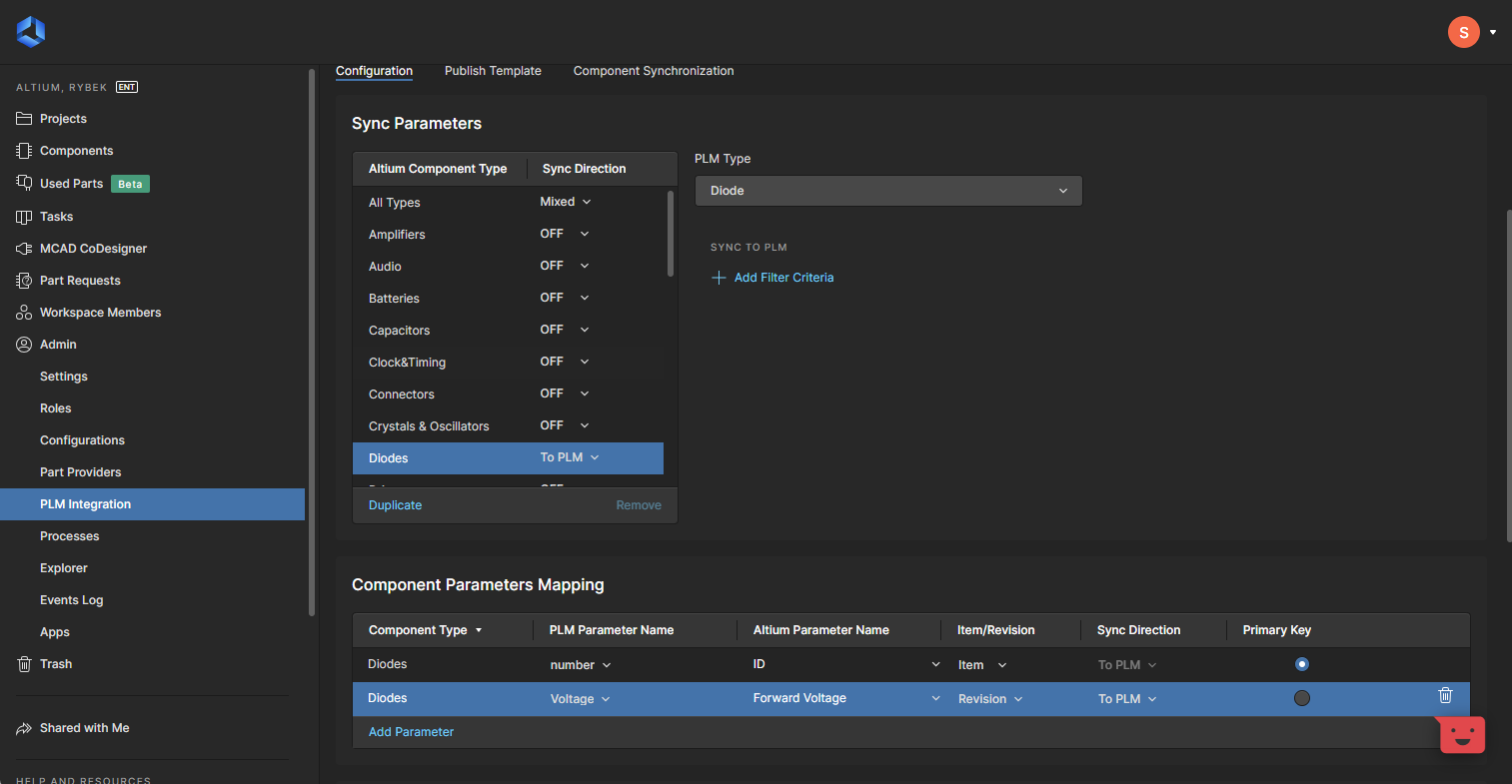Open the ID Altium parameter dropdown

click(x=846, y=664)
